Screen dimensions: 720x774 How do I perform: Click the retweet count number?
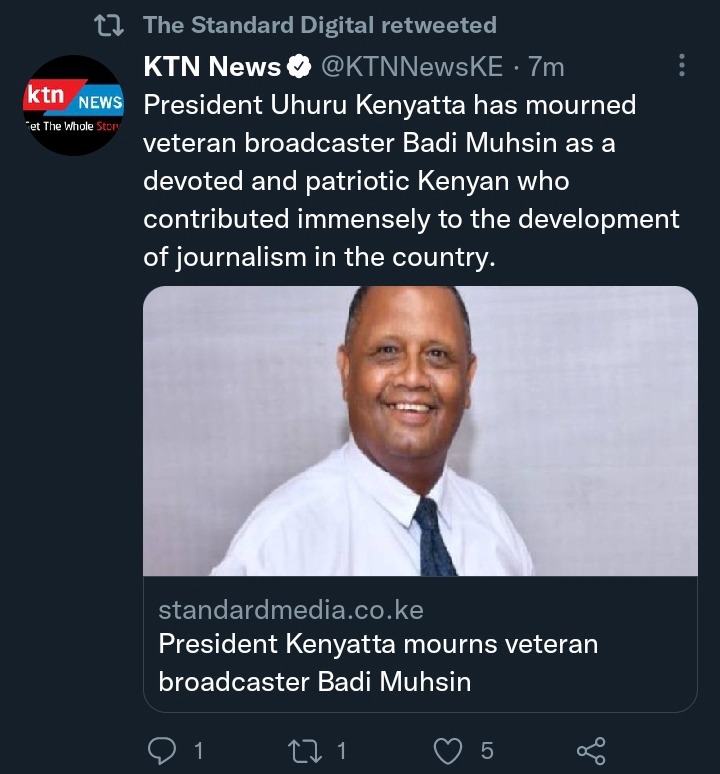(341, 751)
